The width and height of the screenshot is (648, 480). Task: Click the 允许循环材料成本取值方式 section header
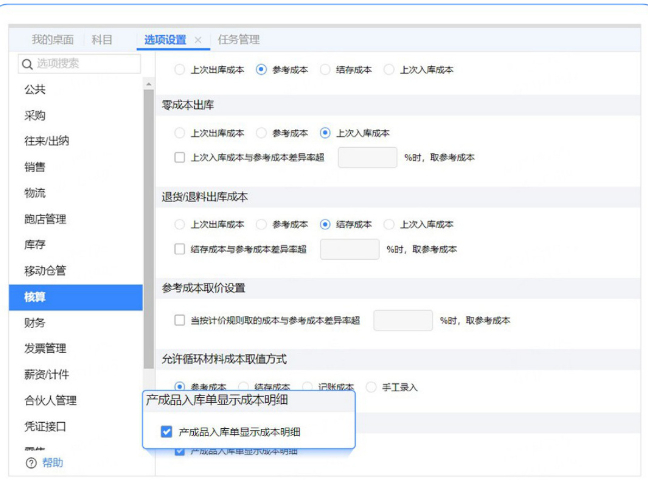coord(398,359)
